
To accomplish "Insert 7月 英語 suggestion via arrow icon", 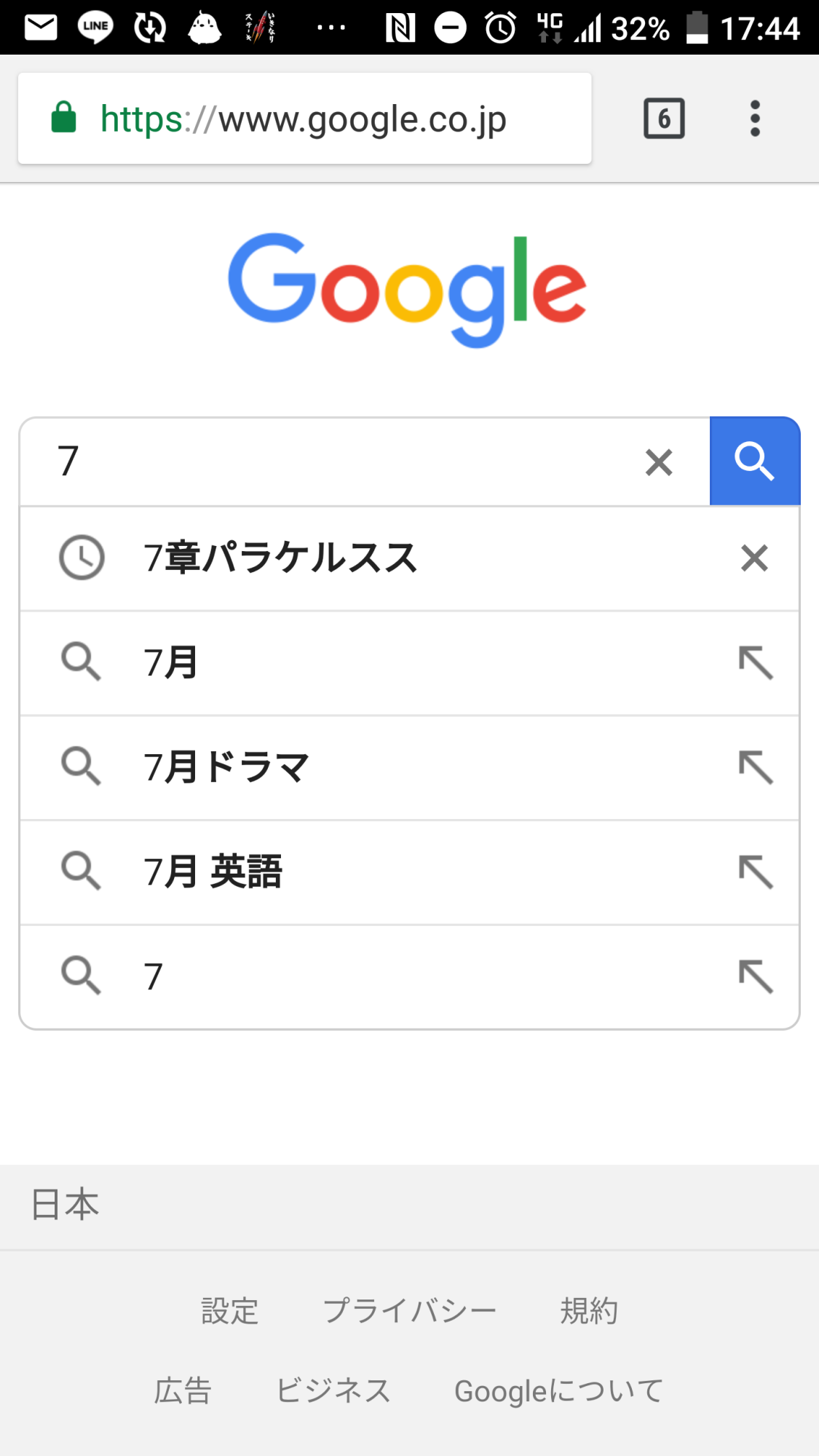I will click(756, 872).
